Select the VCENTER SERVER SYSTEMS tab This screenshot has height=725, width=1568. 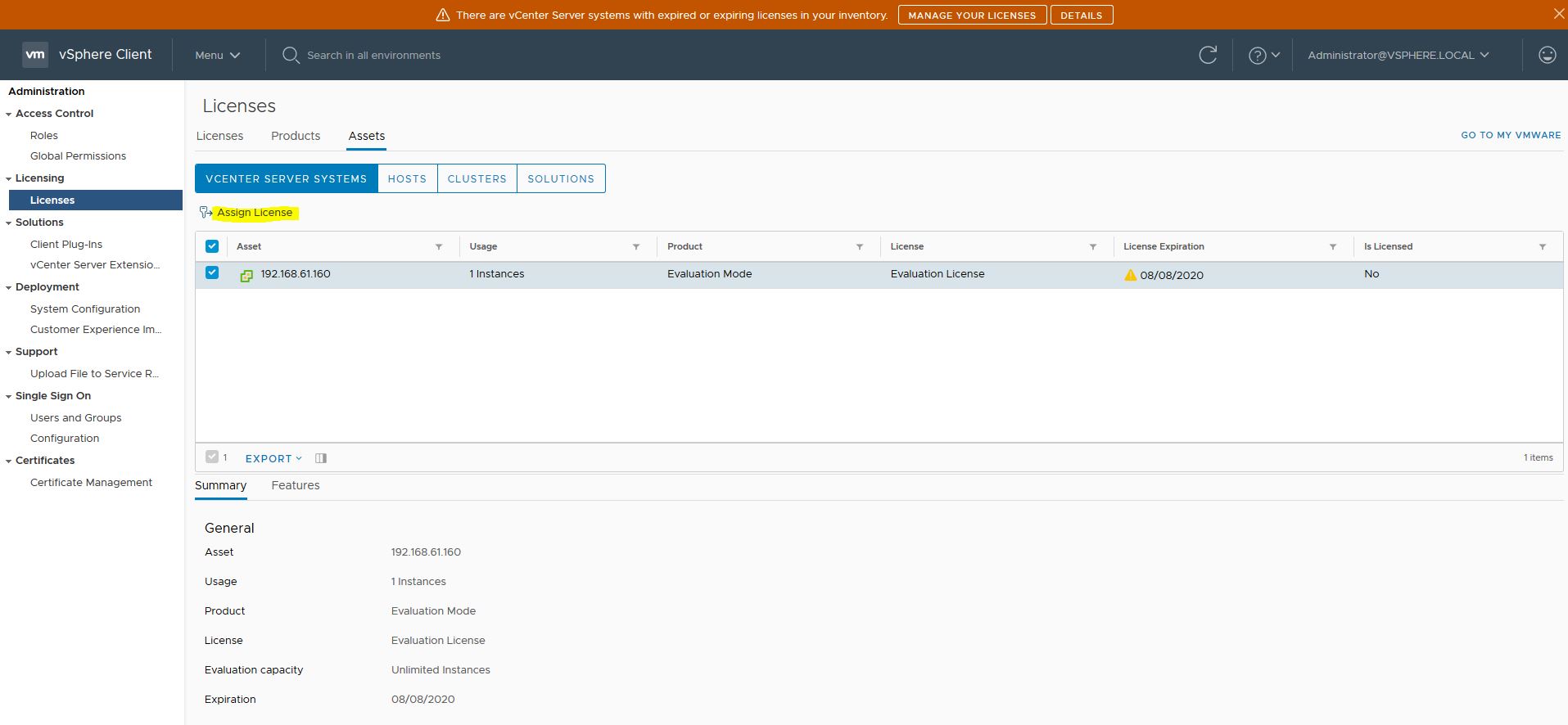(287, 178)
